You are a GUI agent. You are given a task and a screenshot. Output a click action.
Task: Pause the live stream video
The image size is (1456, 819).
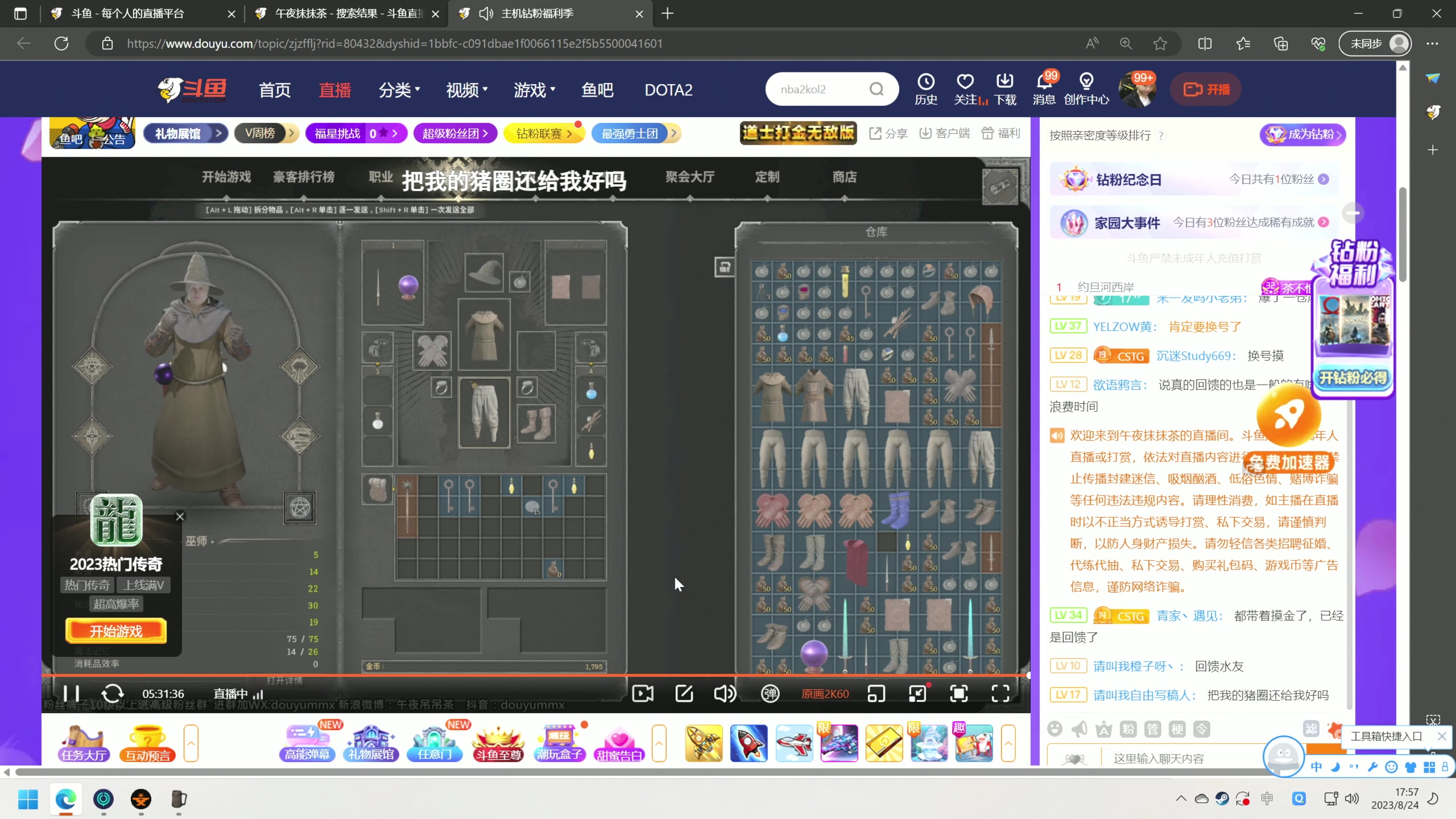pos(71,693)
